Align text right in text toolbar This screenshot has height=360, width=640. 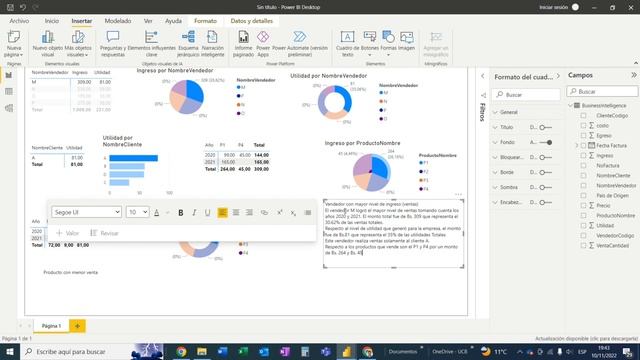coord(249,212)
